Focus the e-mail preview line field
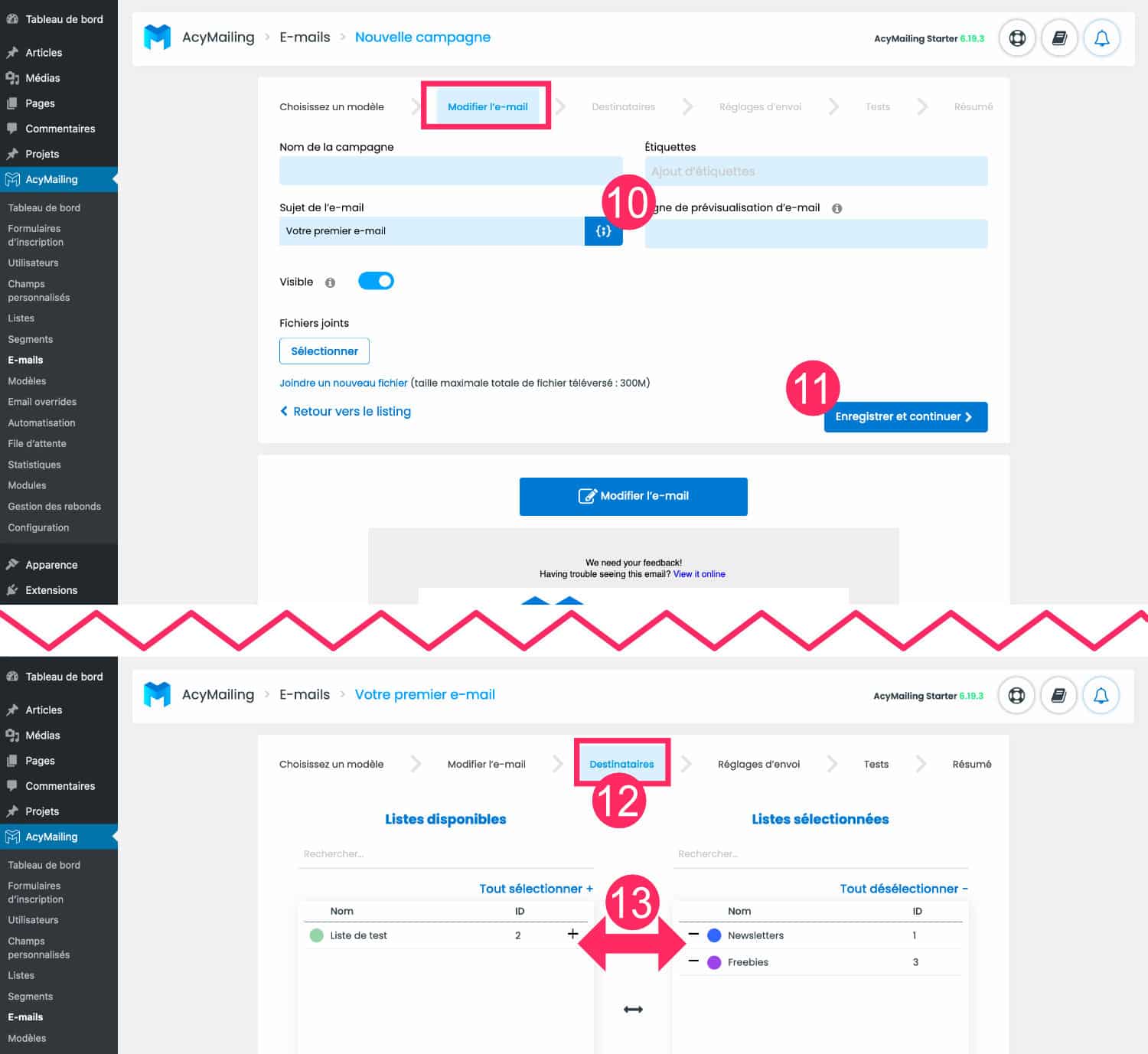Image resolution: width=1148 pixels, height=1054 pixels. (816, 233)
